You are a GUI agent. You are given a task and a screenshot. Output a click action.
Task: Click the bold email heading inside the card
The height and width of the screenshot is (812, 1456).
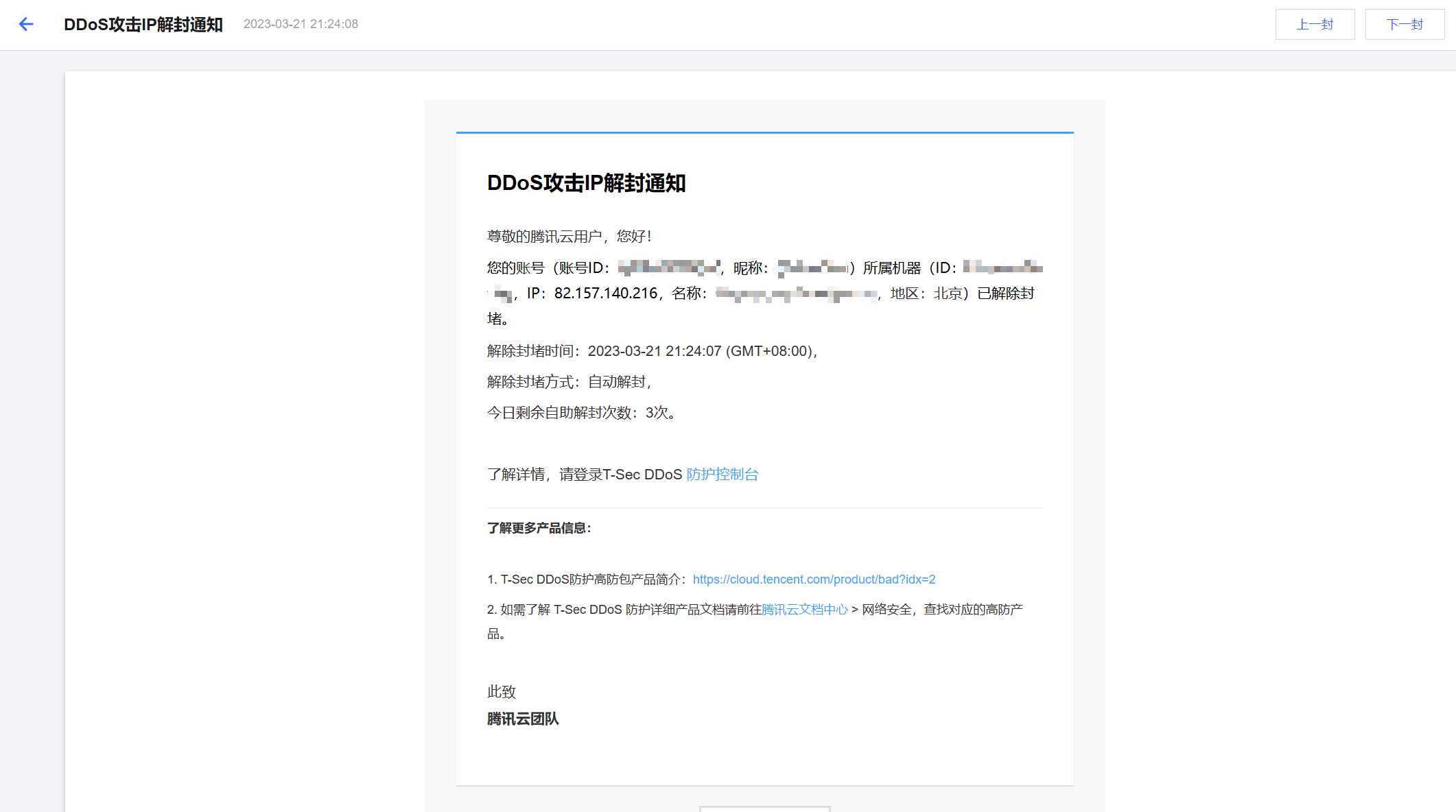click(x=586, y=183)
